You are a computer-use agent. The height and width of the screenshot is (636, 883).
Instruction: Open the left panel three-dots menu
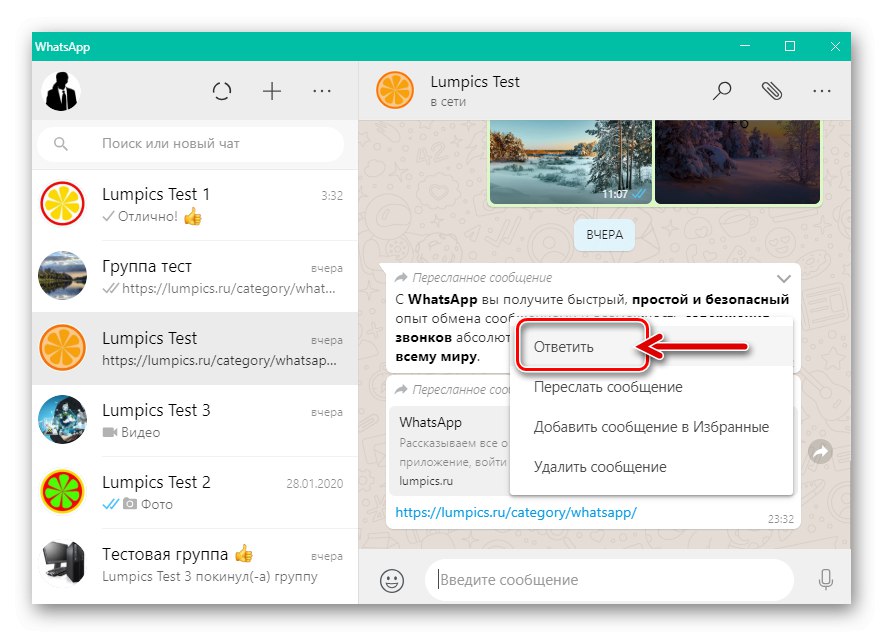(x=322, y=91)
